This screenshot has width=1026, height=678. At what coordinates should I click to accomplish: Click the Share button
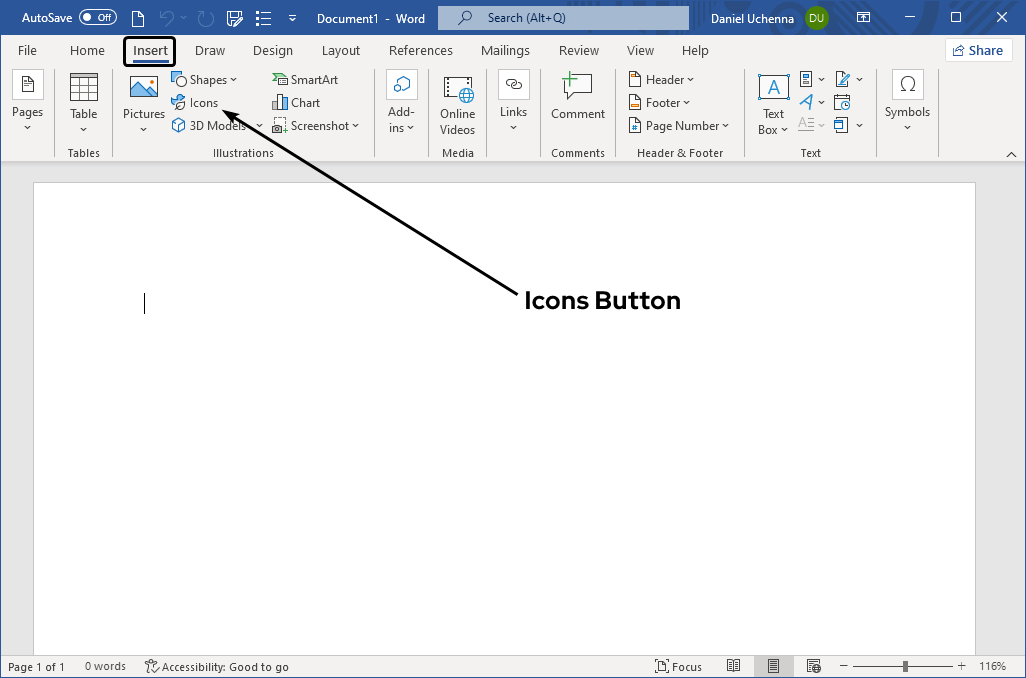[978, 49]
